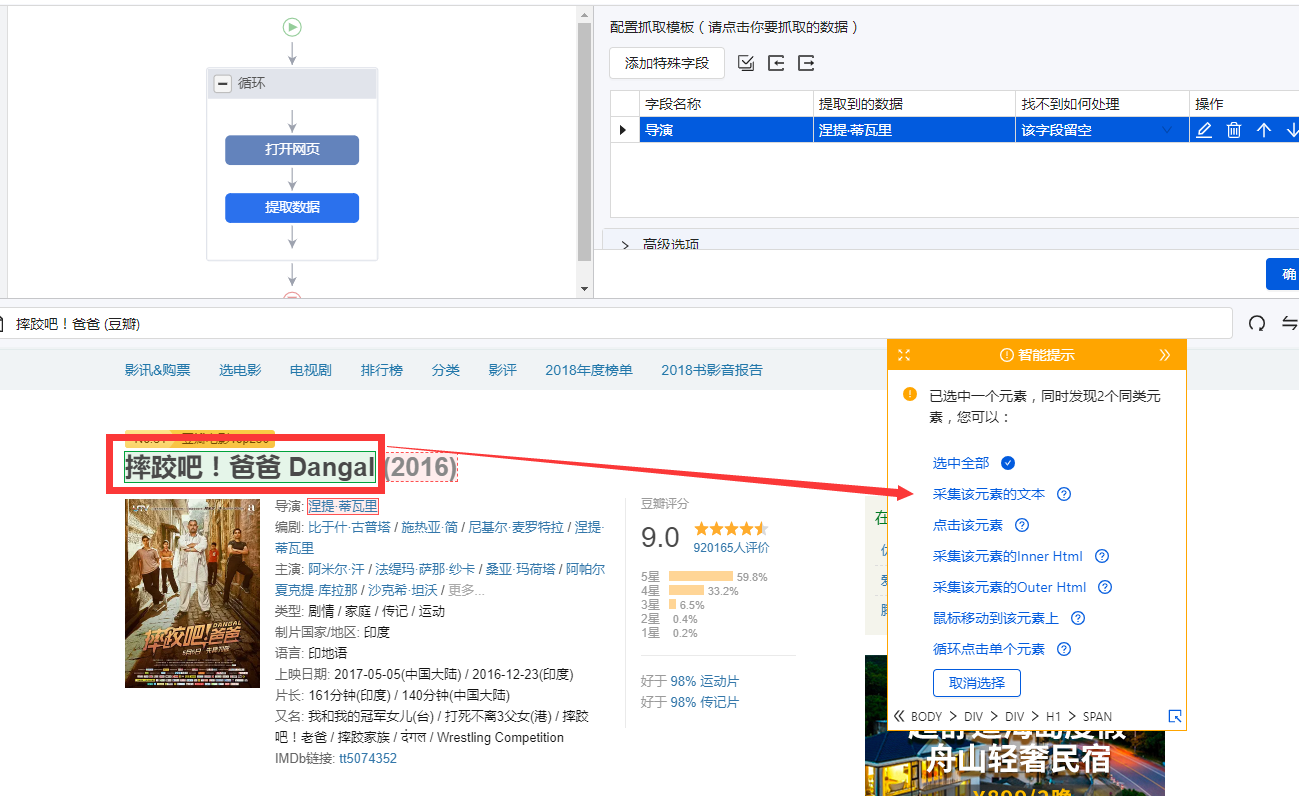This screenshot has height=796, width=1299.
Task: Click the 920165人评价 rating link
Action: click(x=731, y=547)
